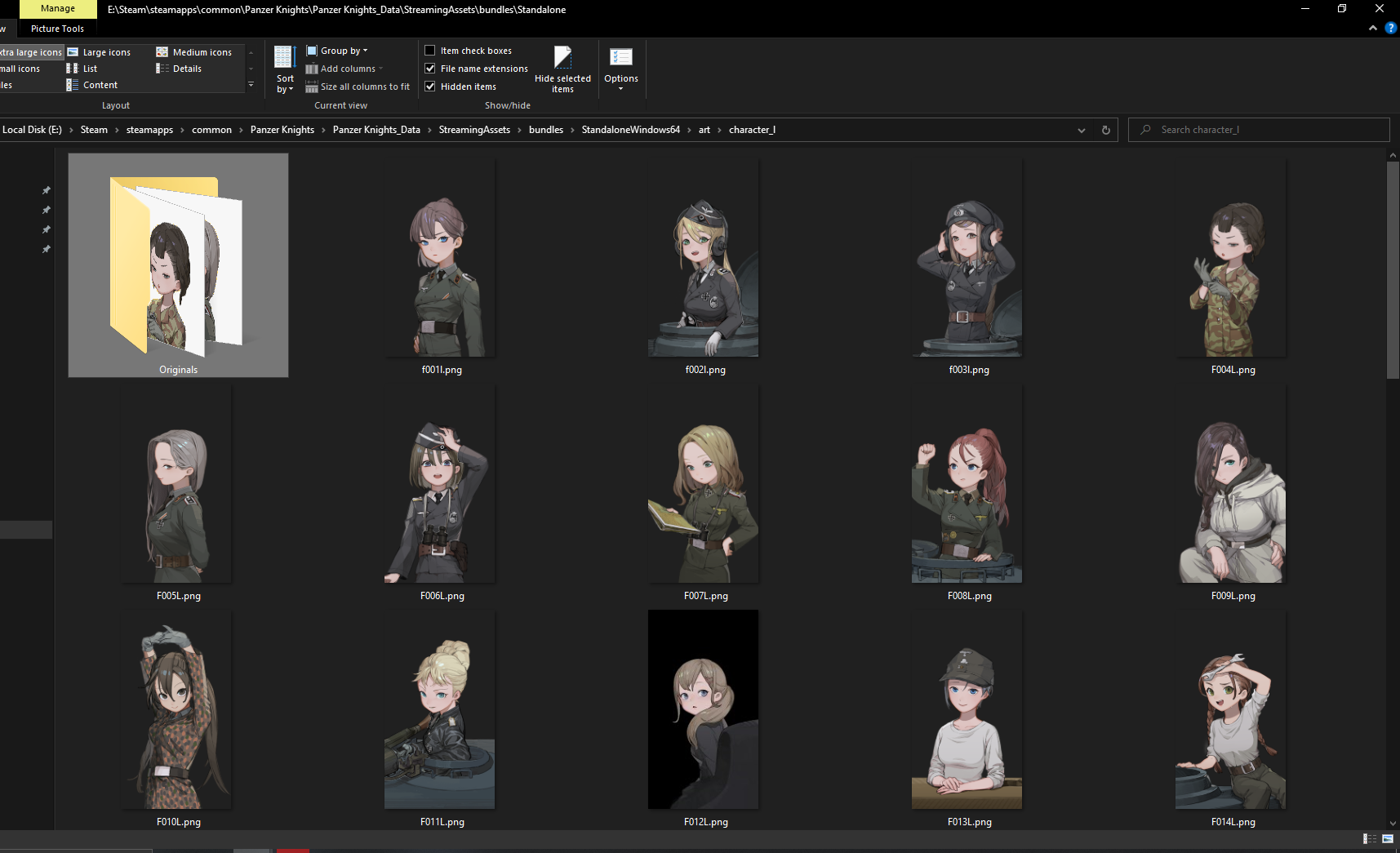
Task: Navigate to the Panzer Knights_Data breadcrumb
Action: [376, 130]
